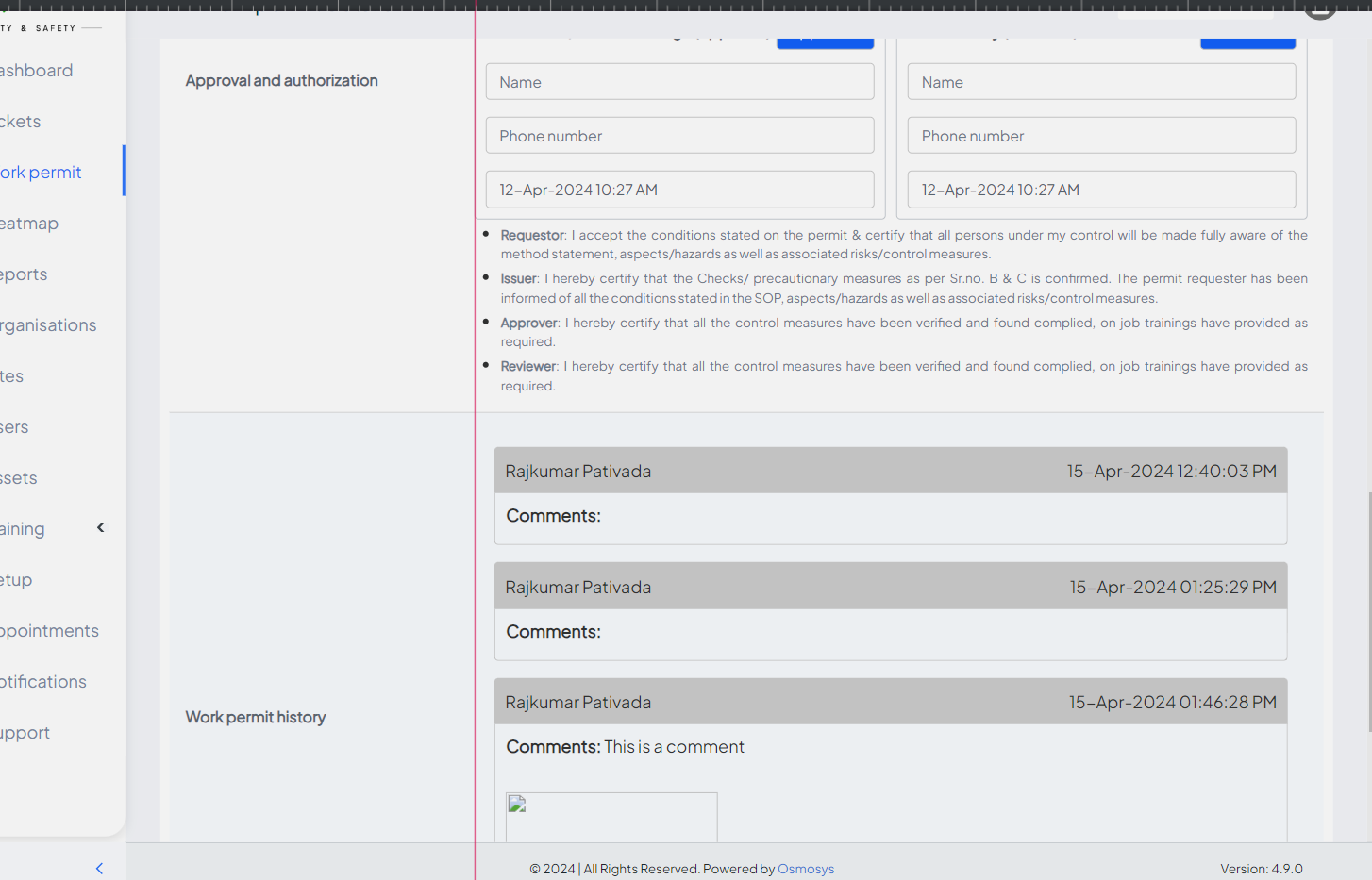Expand the Training submenu arrow
This screenshot has width=1372, height=880.
click(x=101, y=528)
